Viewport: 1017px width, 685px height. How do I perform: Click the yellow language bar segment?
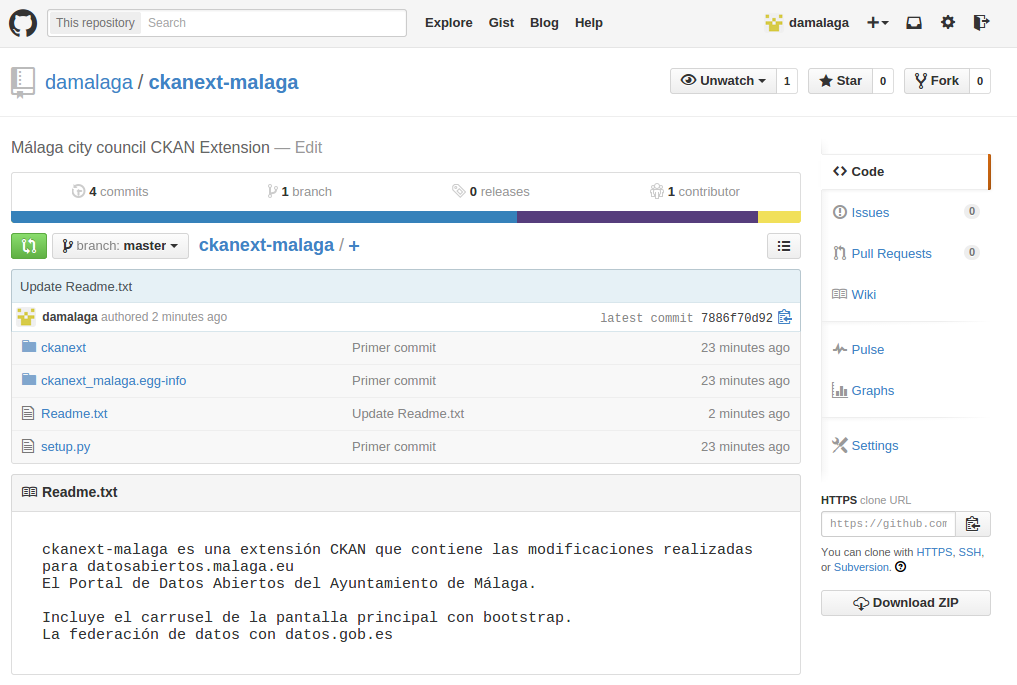779,217
